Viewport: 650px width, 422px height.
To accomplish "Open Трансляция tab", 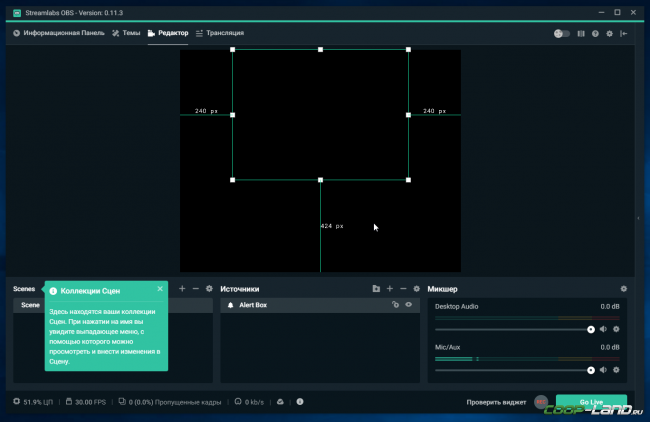I will point(220,33).
